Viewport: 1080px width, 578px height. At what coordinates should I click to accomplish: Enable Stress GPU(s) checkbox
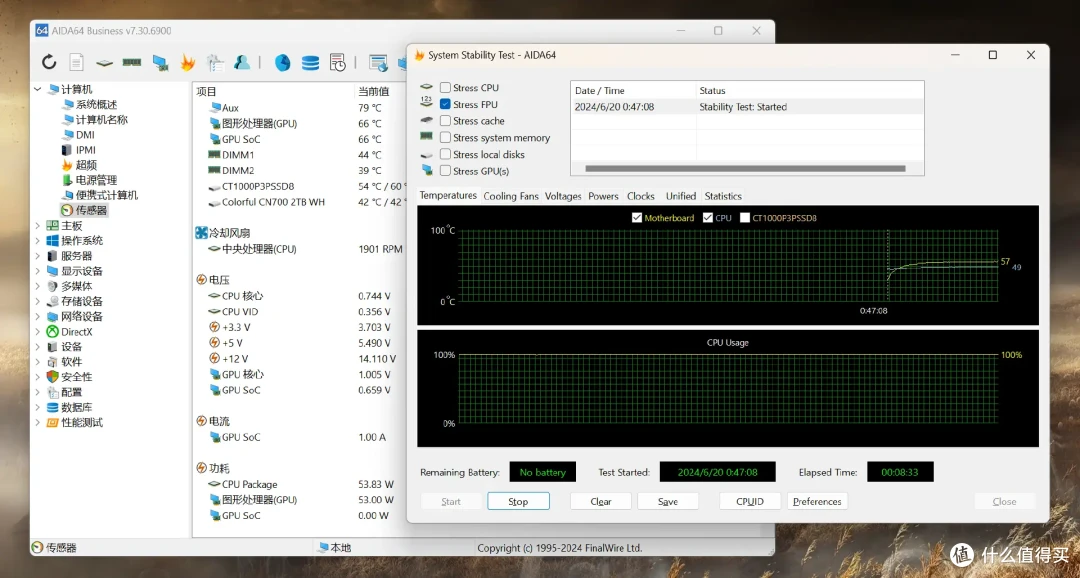coord(446,171)
